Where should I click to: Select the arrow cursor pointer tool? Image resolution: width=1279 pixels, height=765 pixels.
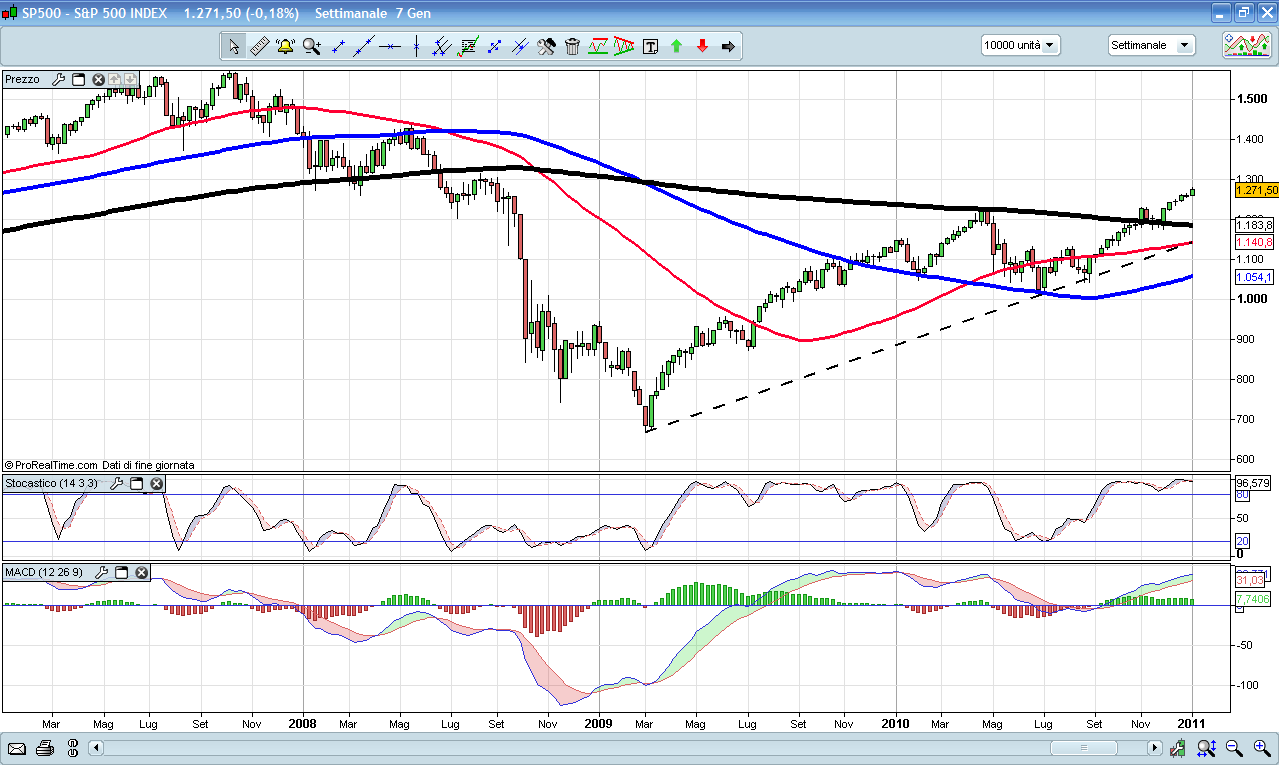233,46
